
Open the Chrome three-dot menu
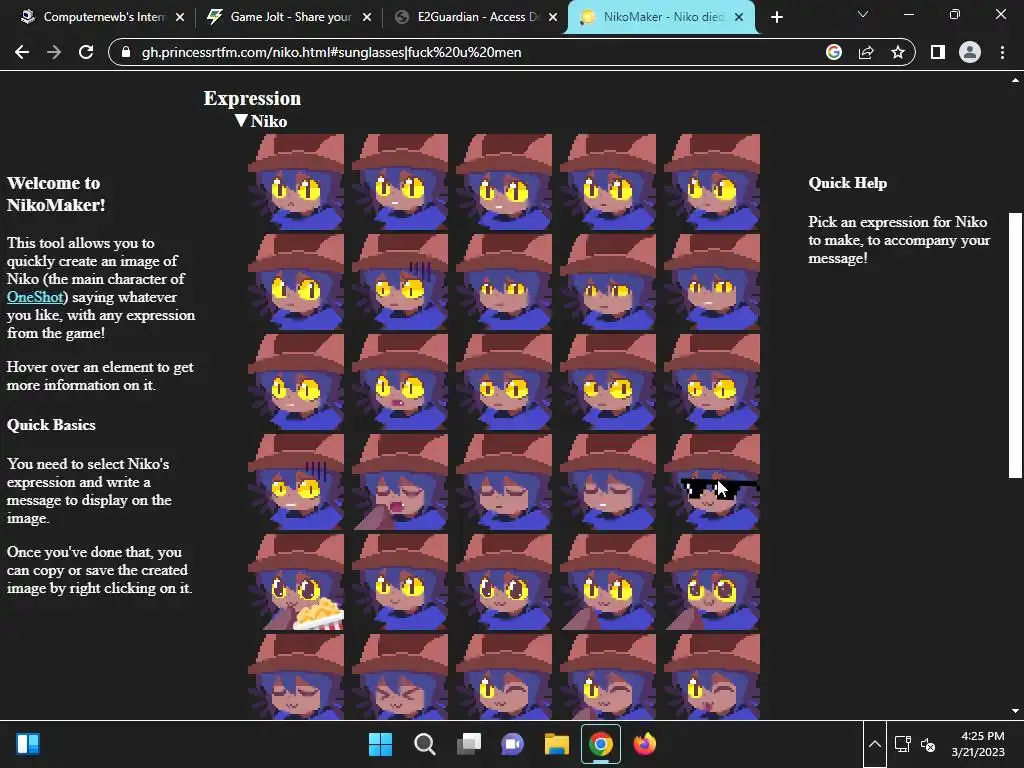point(1002,52)
